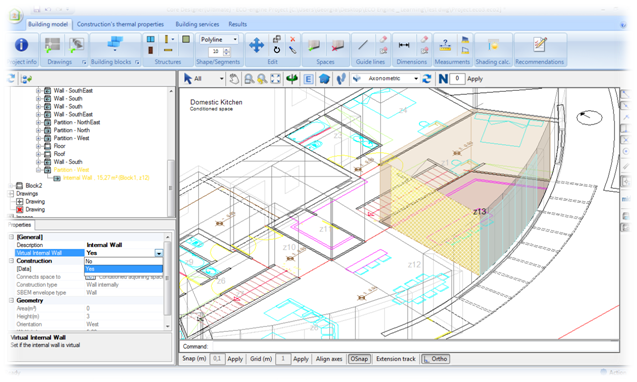Click the E button in view toolbar
Viewport: 637px width, 382px height.
click(308, 79)
